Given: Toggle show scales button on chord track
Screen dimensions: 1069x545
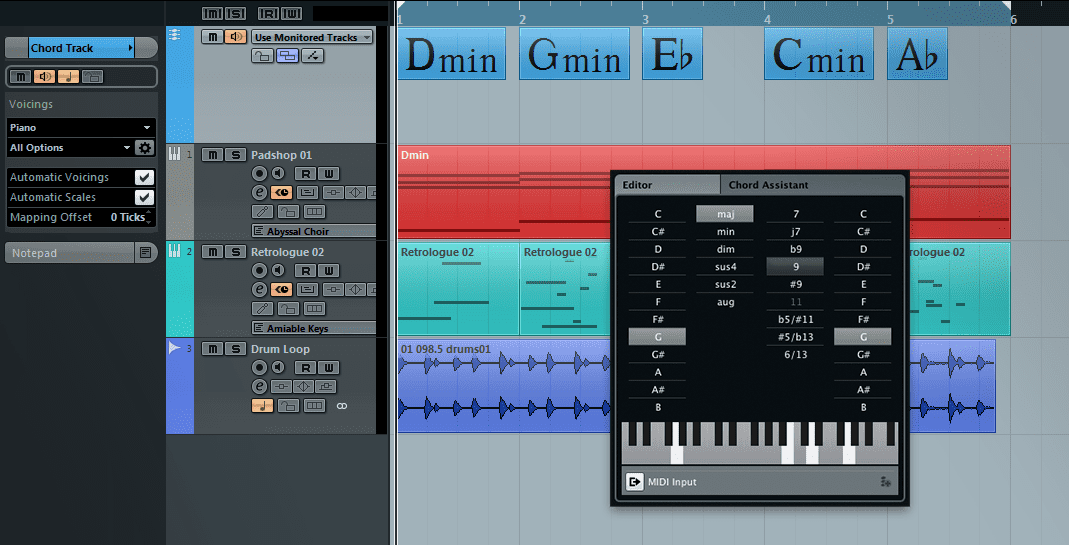Looking at the screenshot, I should [312, 56].
